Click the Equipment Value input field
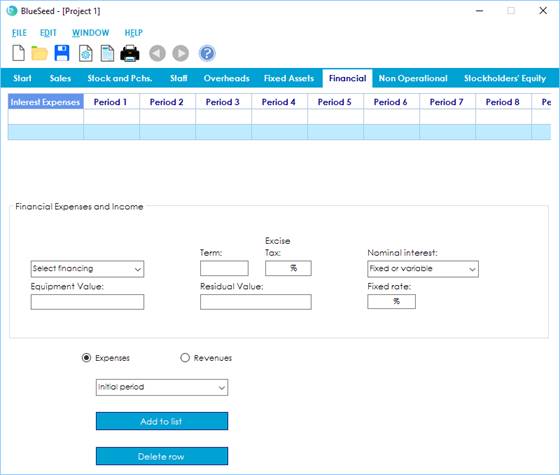This screenshot has width=560, height=475. coord(88,302)
